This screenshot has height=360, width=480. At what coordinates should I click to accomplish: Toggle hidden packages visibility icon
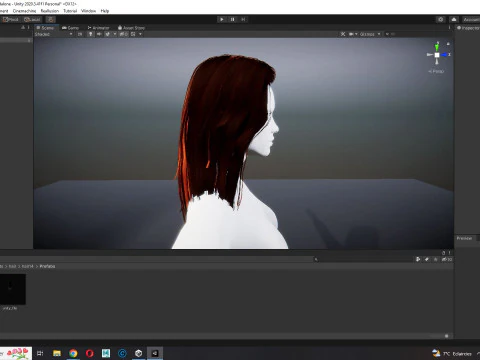[447, 259]
